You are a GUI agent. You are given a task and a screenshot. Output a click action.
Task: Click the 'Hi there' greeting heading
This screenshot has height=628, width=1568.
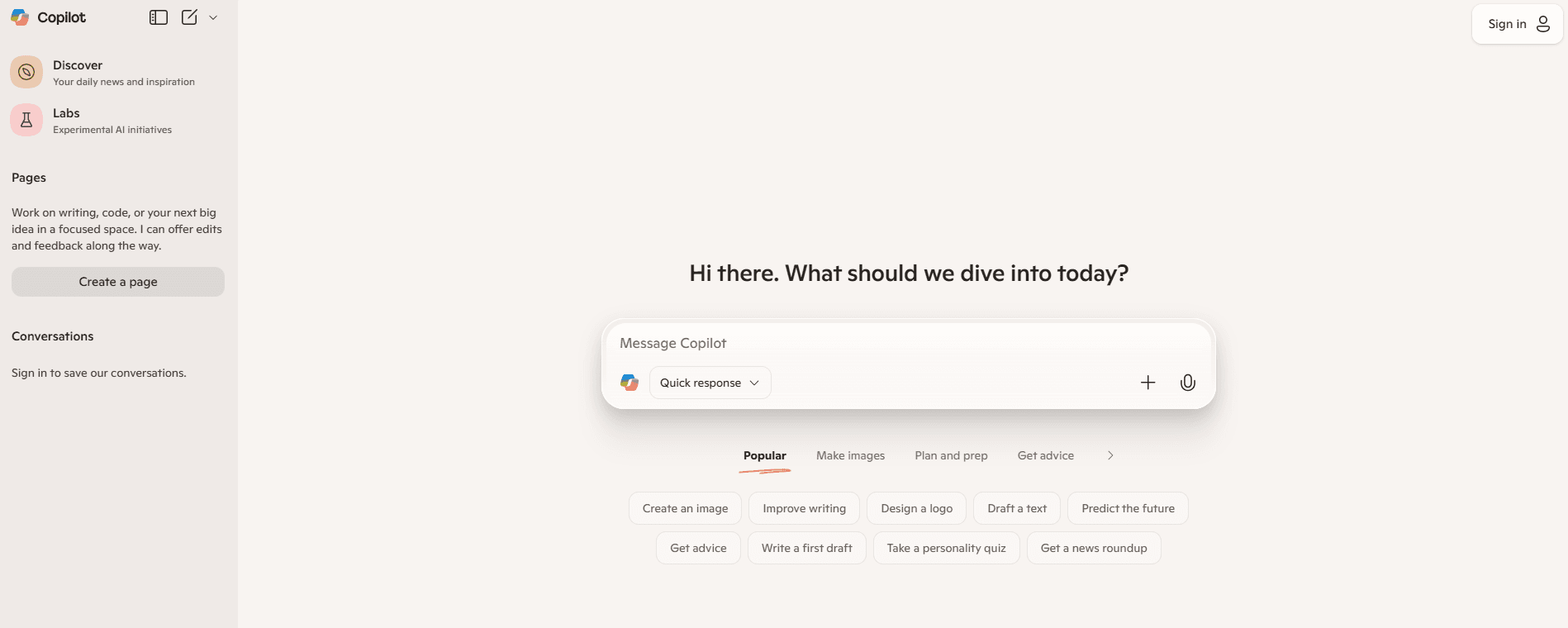[x=909, y=274]
